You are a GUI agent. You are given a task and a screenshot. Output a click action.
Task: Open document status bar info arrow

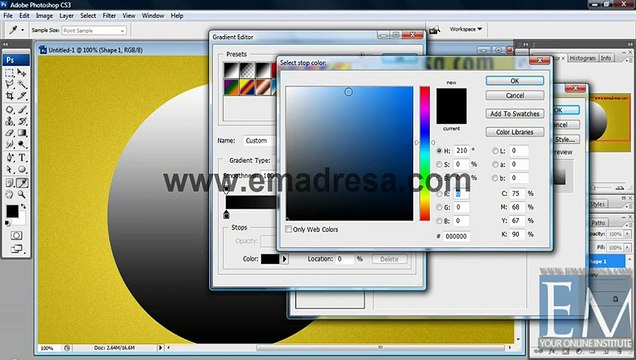[161, 347]
